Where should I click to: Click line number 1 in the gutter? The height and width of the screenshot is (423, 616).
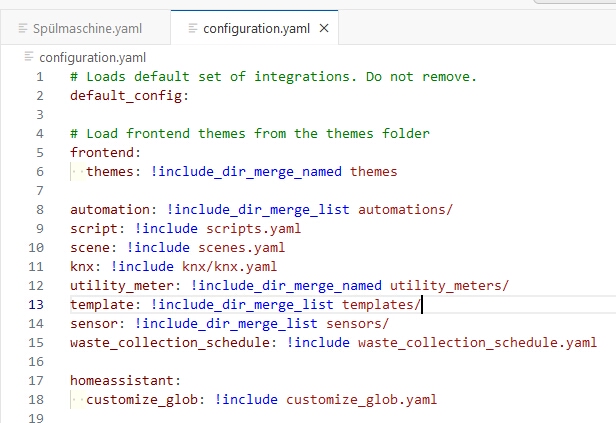(x=39, y=77)
